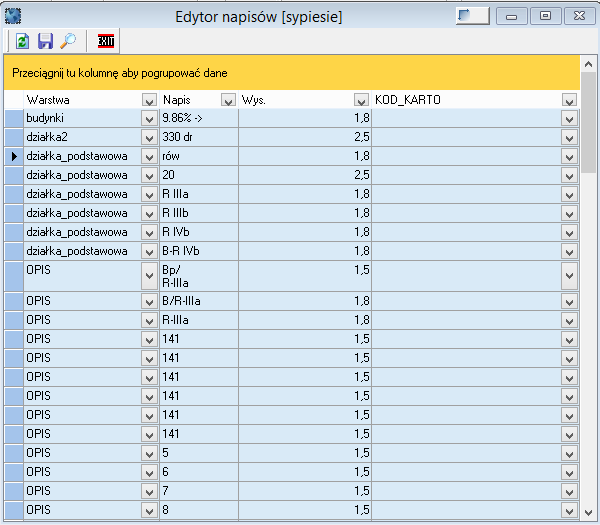The image size is (600, 525).
Task: Expand Warstwa dropdown in the rów row
Action: click(x=149, y=157)
